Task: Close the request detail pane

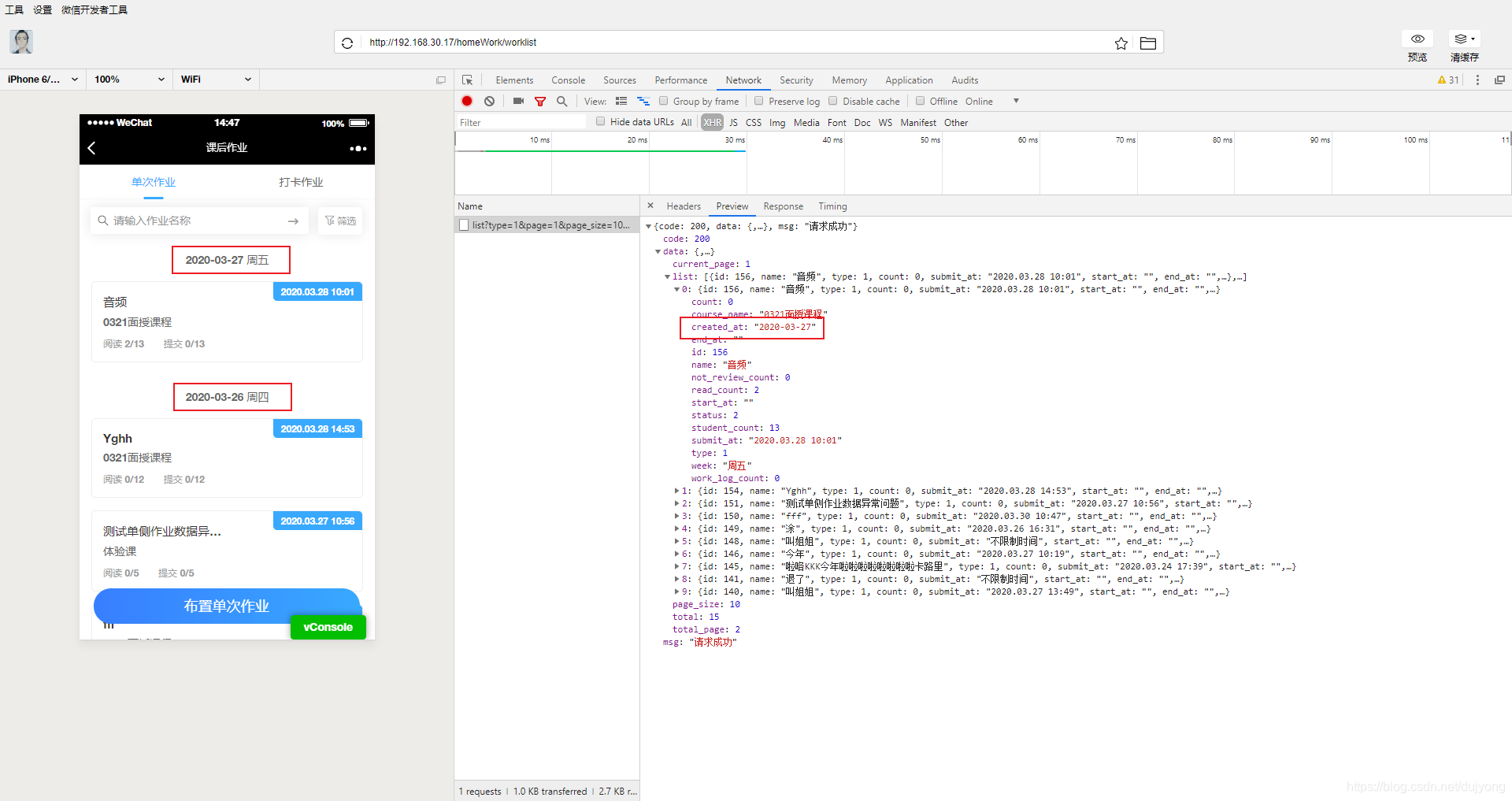Action: (x=650, y=206)
